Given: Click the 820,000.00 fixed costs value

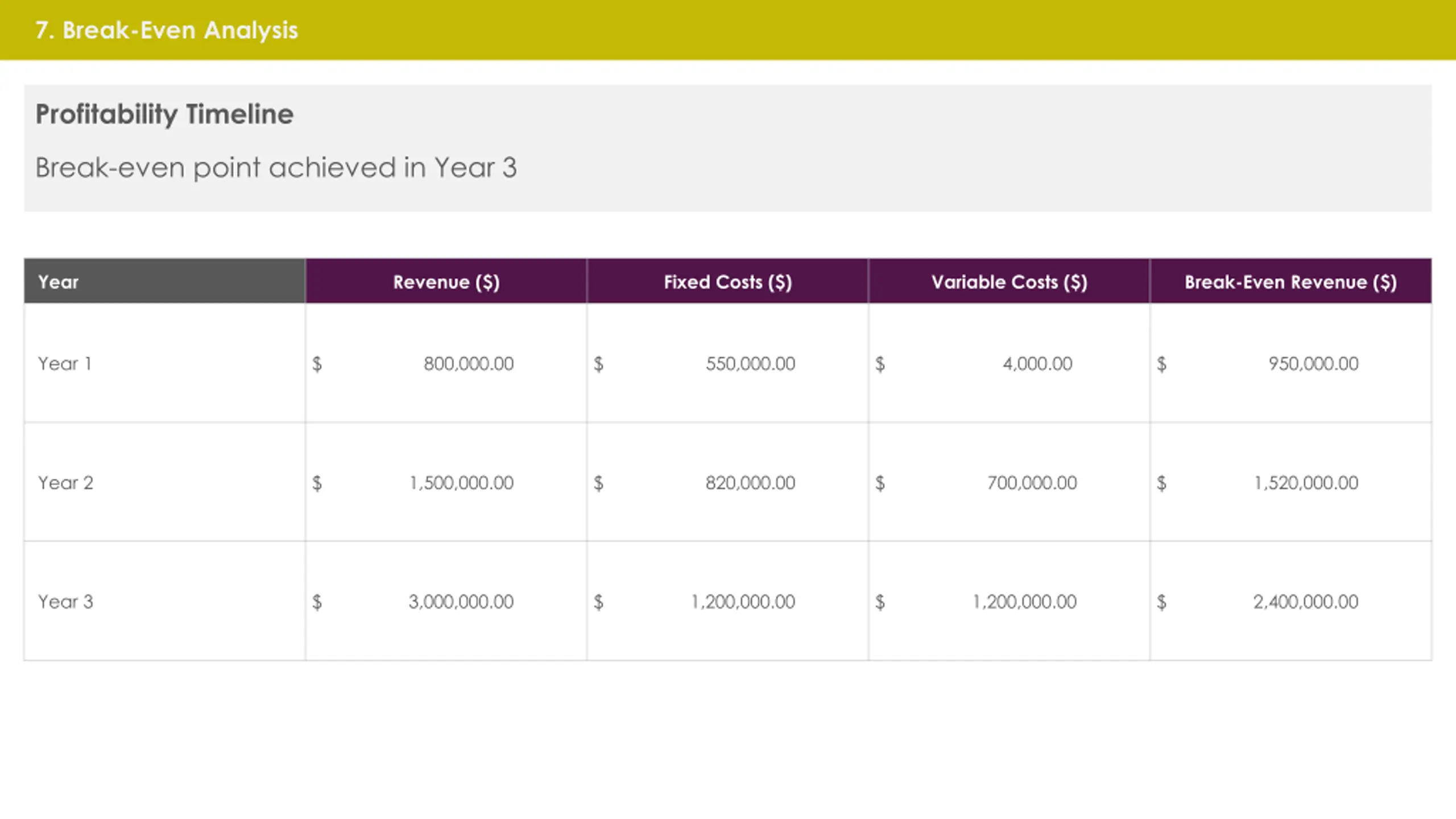Looking at the screenshot, I should point(750,483).
